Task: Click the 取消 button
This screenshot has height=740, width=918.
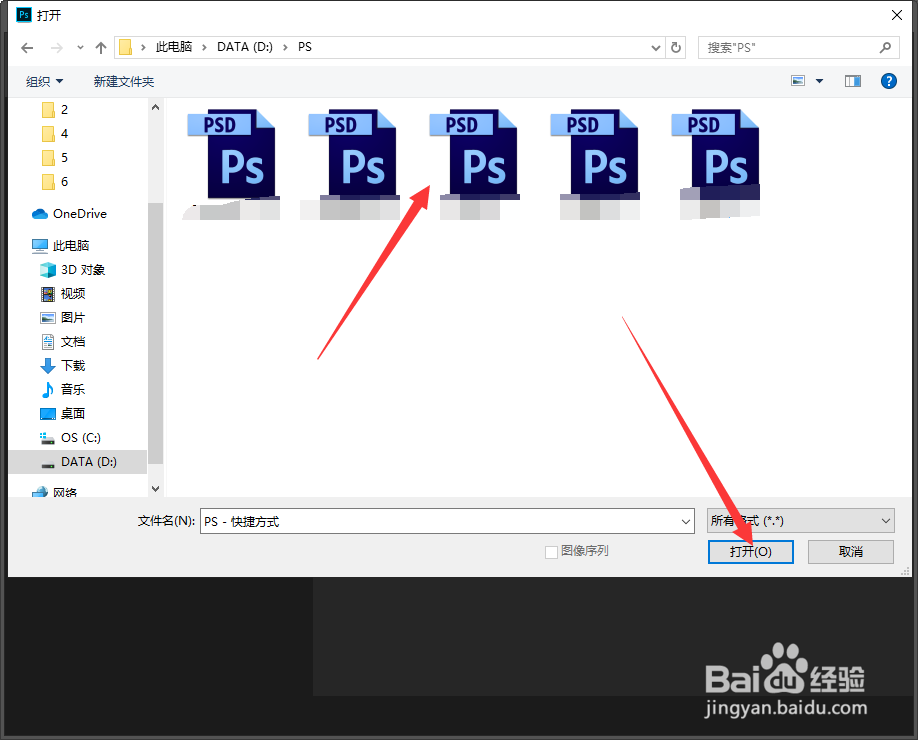Action: (x=851, y=551)
